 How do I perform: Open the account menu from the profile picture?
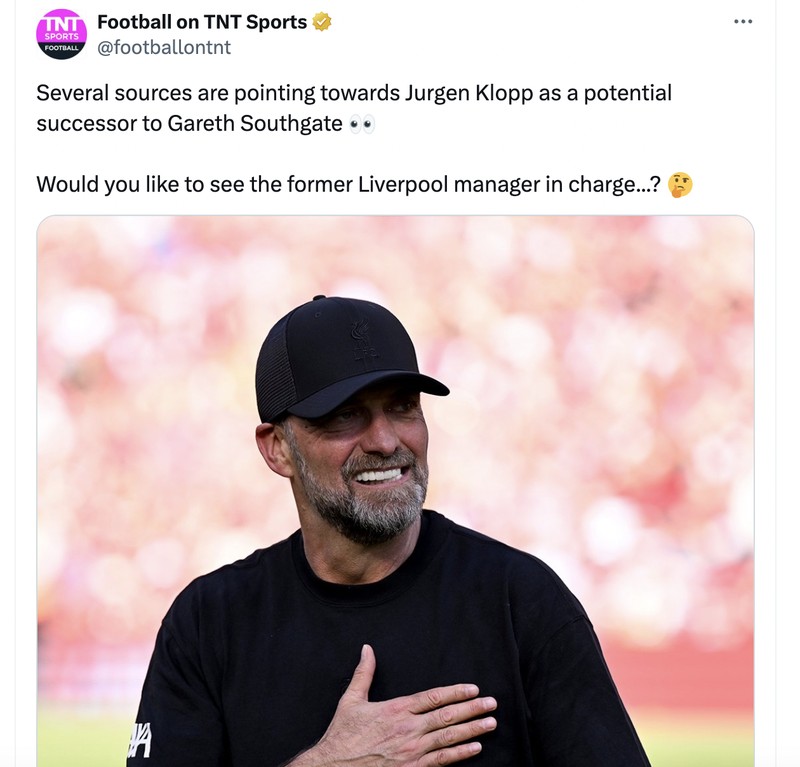64,32
